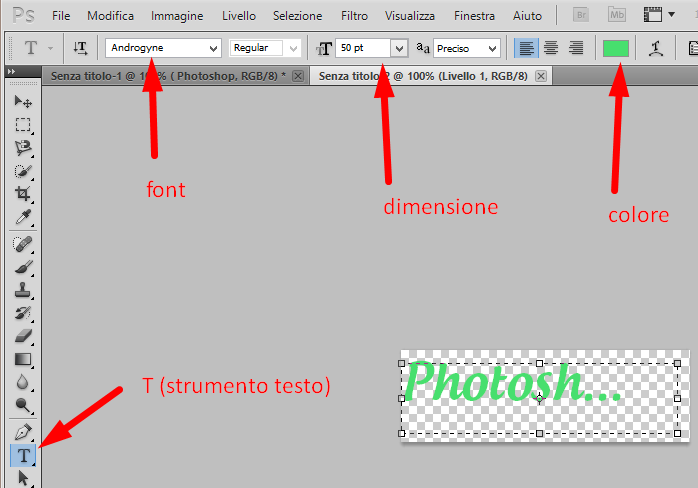The width and height of the screenshot is (698, 488).
Task: Click the Create warped text icon
Action: tap(655, 48)
